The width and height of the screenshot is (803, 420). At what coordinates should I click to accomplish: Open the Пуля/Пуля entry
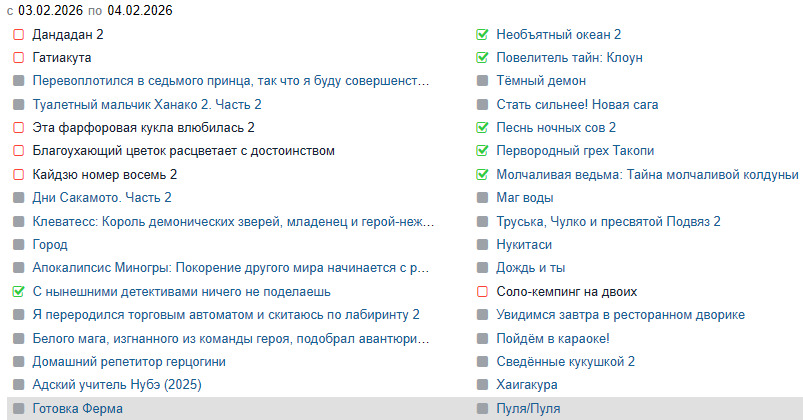[x=527, y=408]
